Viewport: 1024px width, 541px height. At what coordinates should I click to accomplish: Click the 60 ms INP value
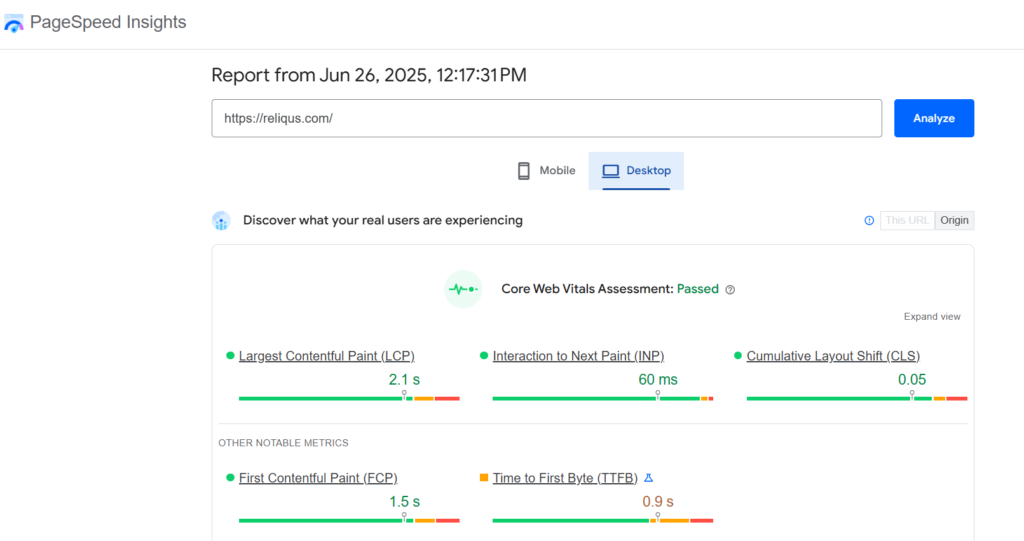[658, 380]
